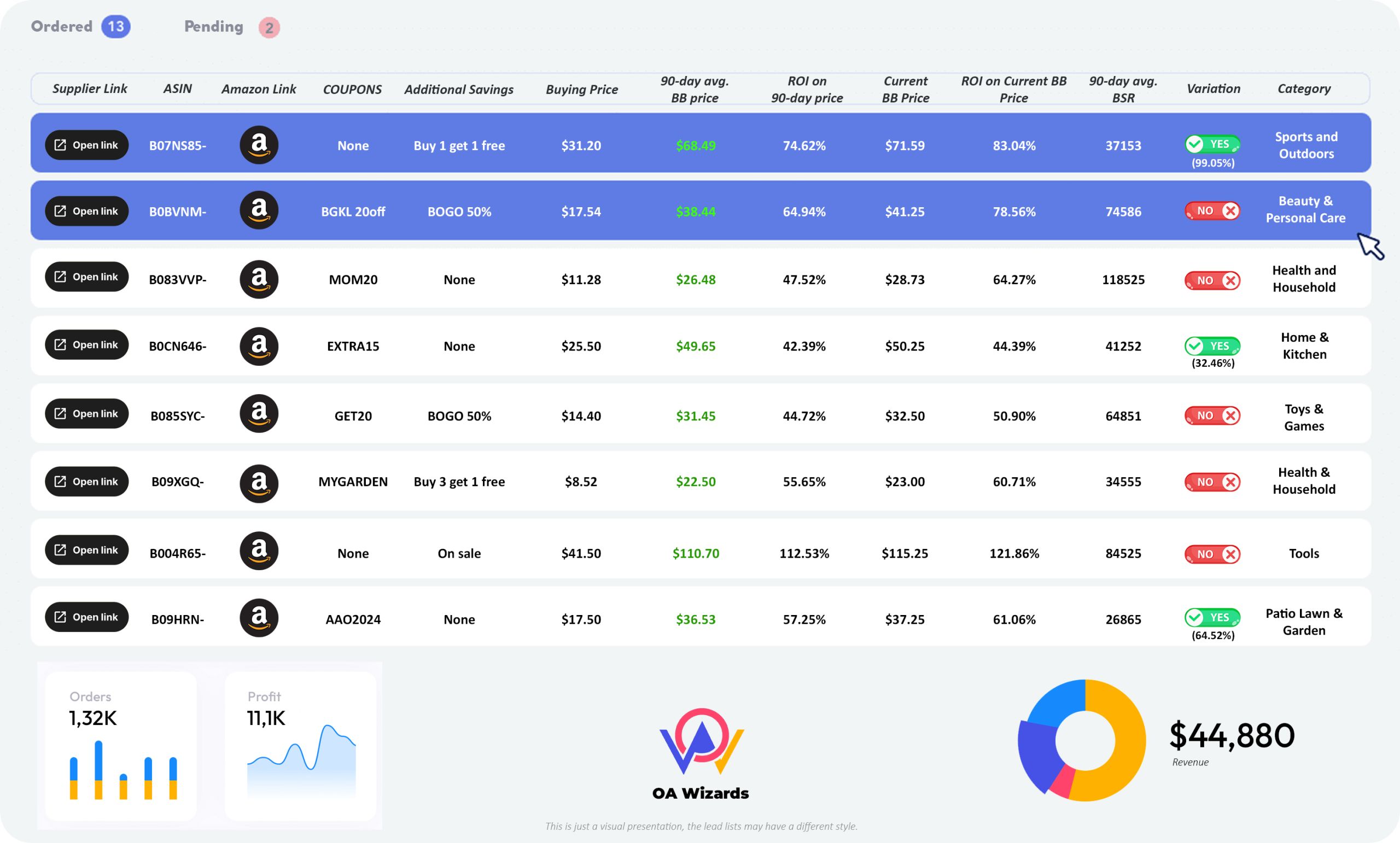The image size is (1400, 843).
Task: Click coupon code AAO2024
Action: click(x=353, y=619)
